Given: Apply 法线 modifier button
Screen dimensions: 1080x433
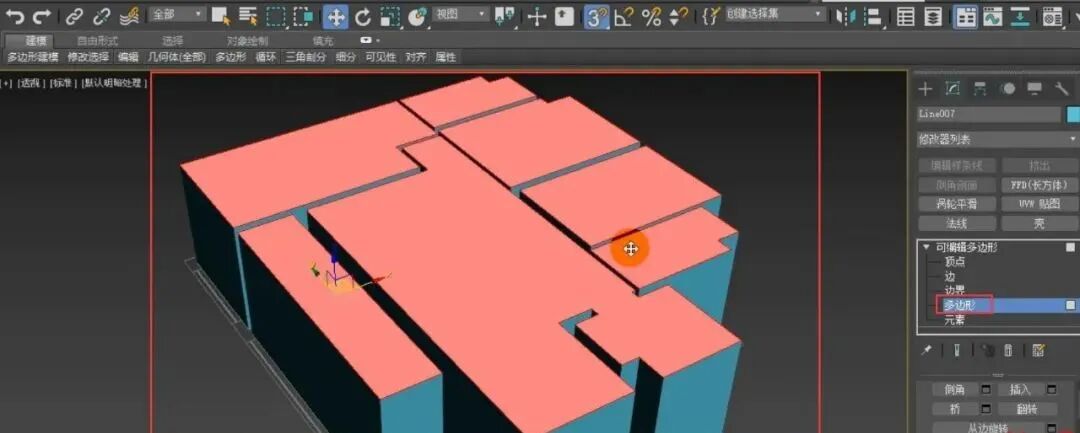Looking at the screenshot, I should (x=957, y=224).
